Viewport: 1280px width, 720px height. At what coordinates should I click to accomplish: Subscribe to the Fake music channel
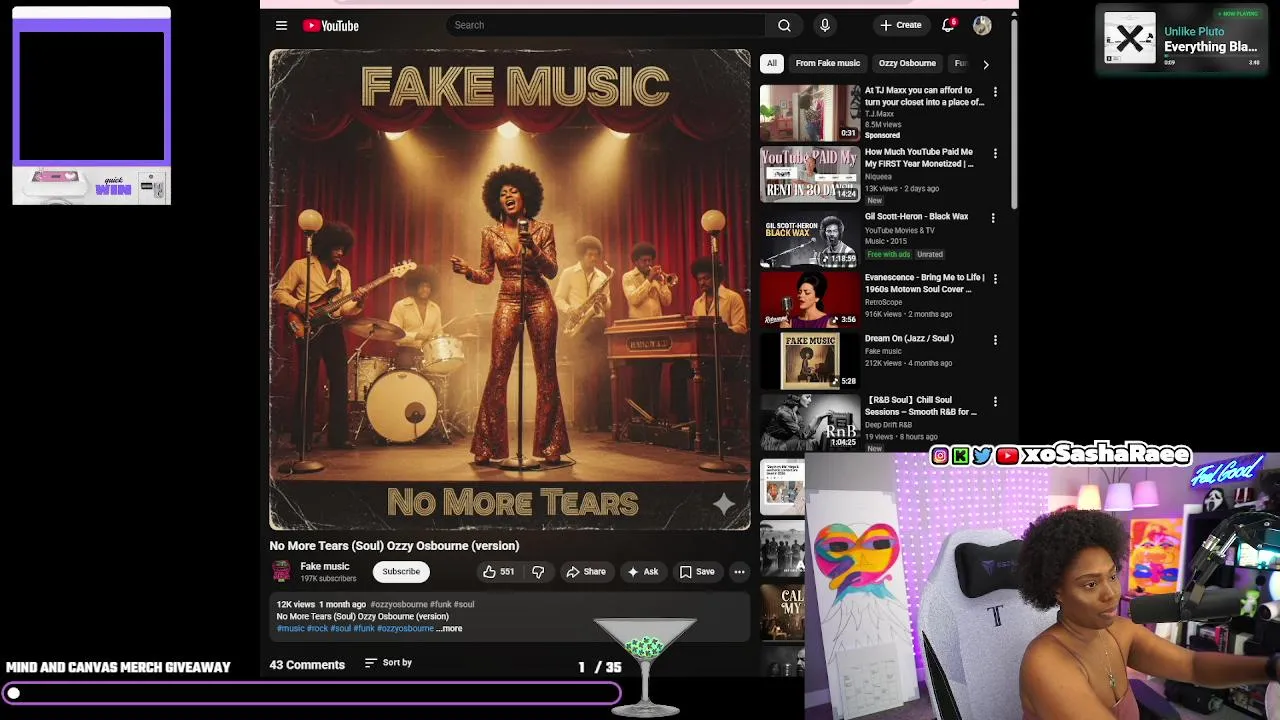pos(401,571)
